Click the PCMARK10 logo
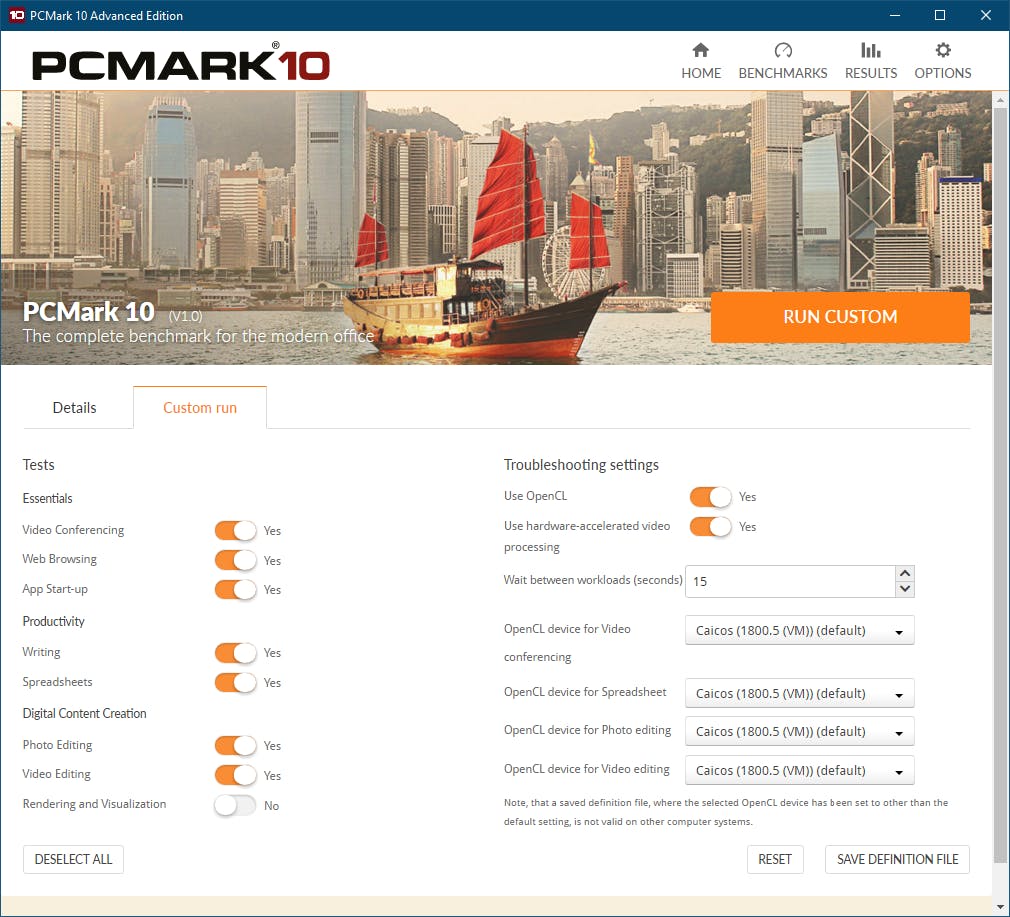The height and width of the screenshot is (917, 1010). pyautogui.click(x=181, y=64)
